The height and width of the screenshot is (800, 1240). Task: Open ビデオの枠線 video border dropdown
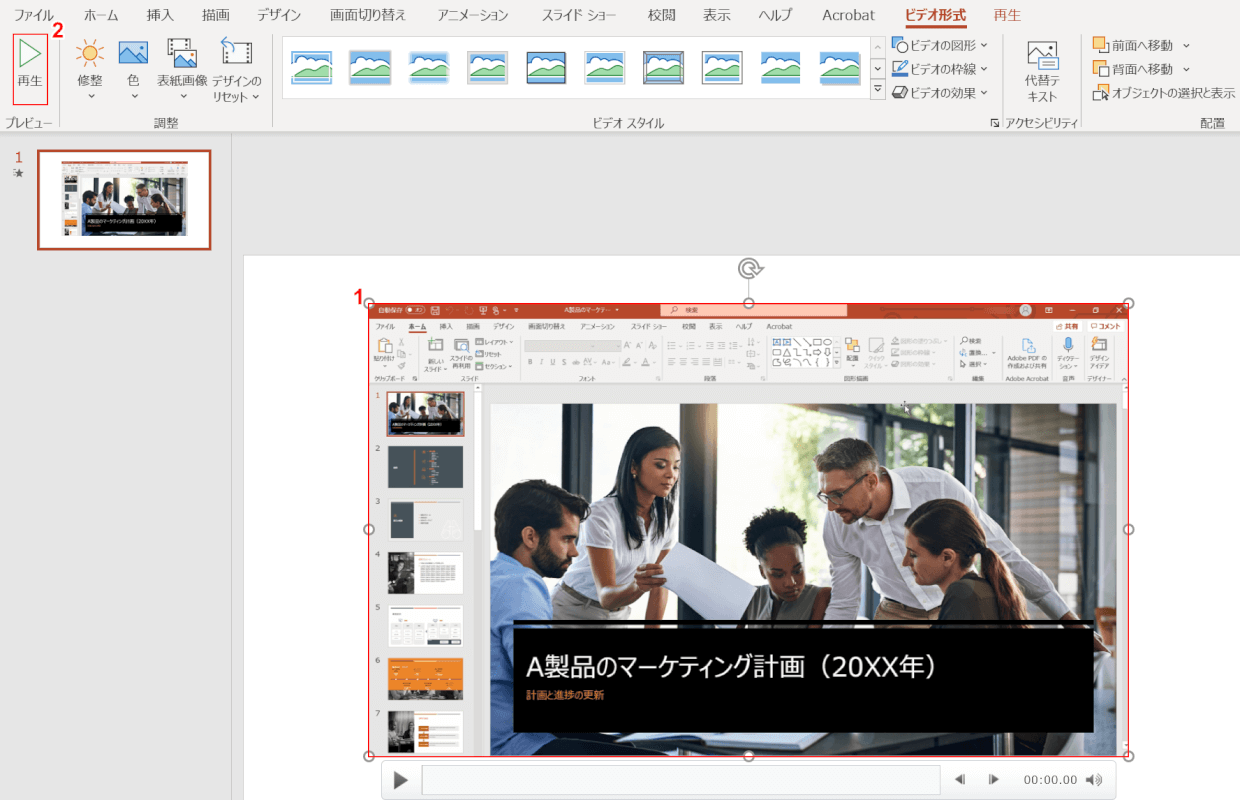[940, 69]
